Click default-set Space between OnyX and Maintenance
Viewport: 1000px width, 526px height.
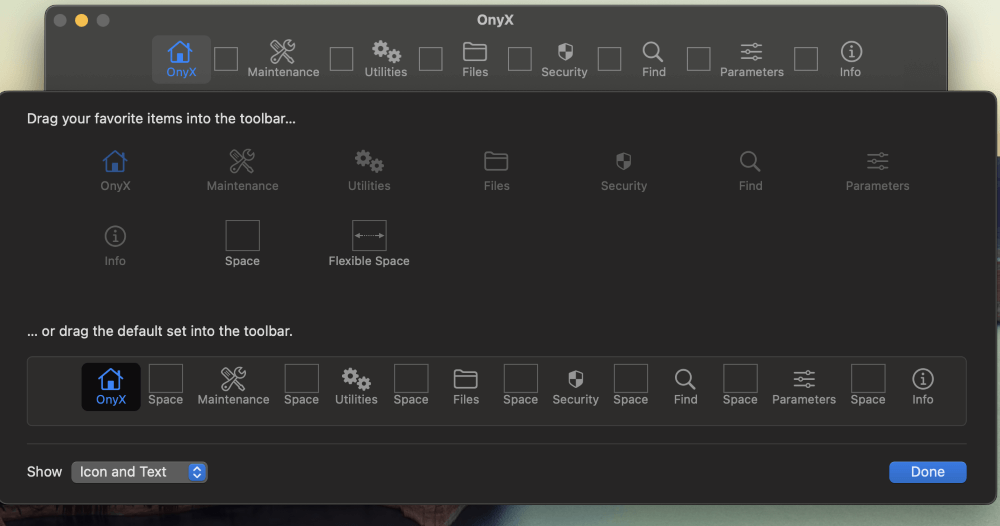(x=166, y=386)
